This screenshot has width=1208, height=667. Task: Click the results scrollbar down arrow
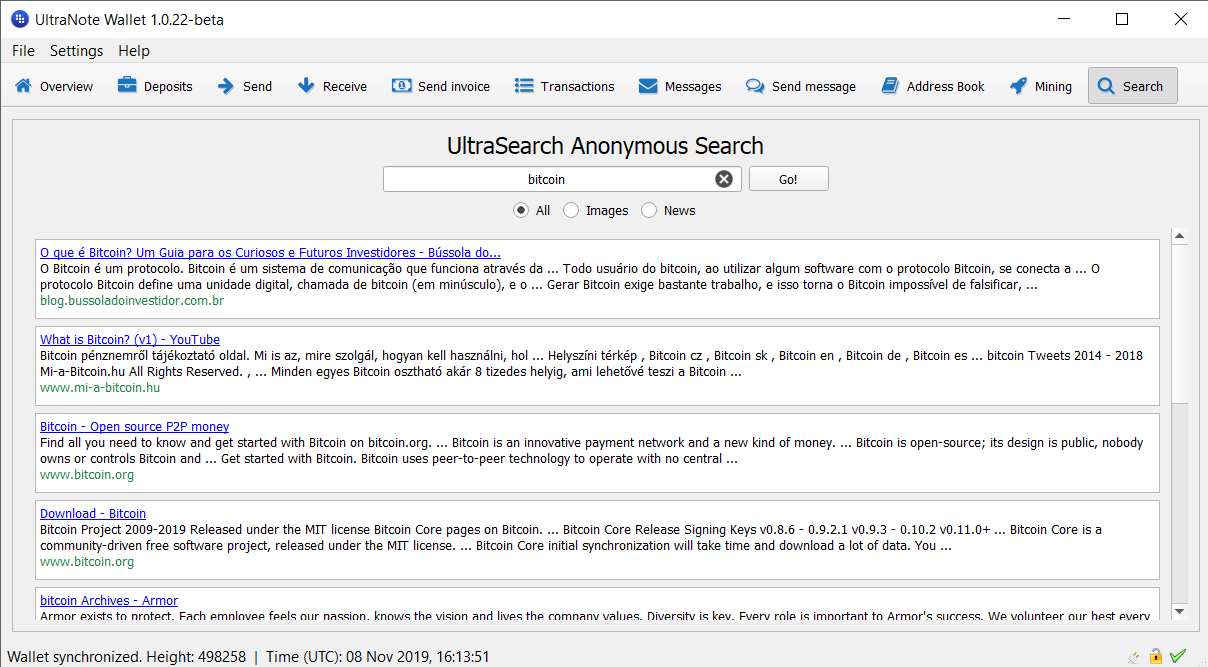(1180, 611)
